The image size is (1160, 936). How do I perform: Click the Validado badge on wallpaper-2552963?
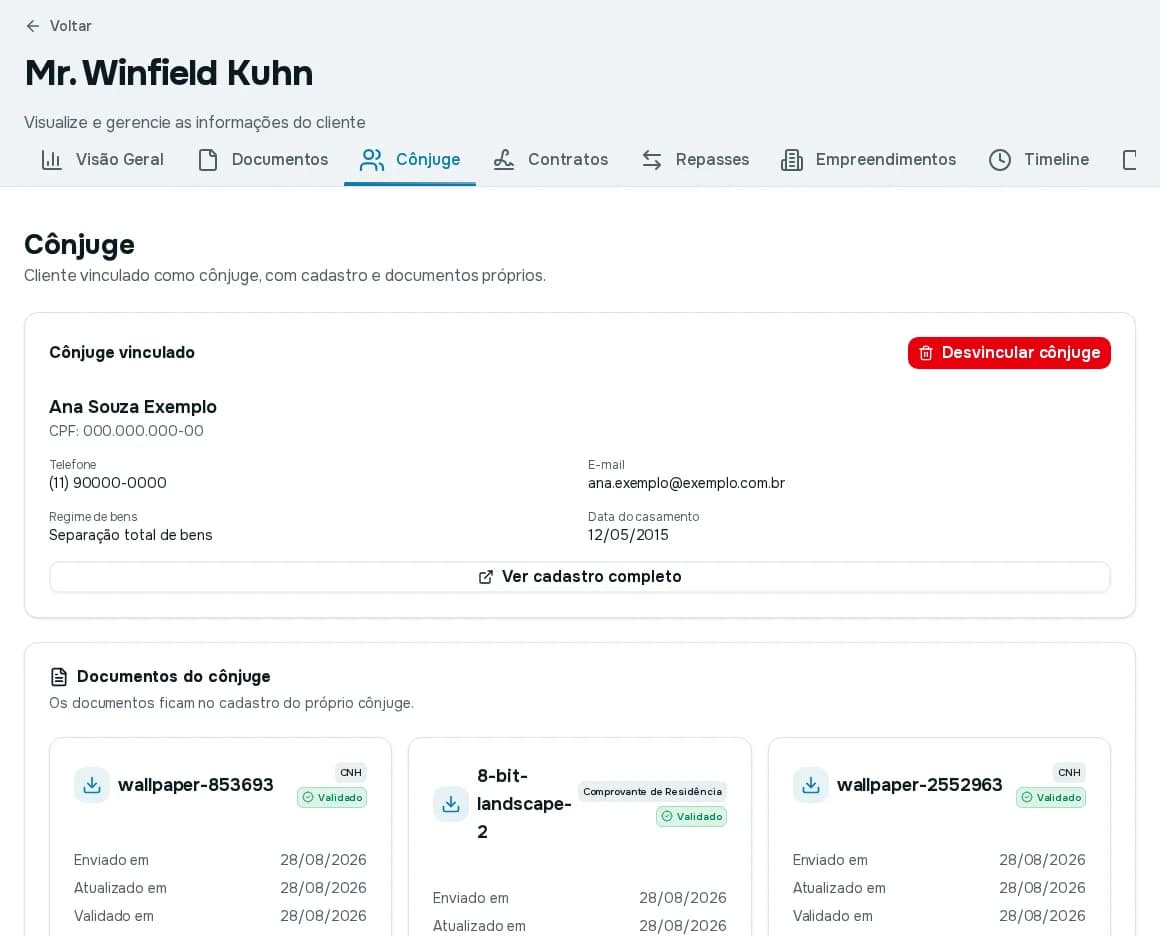(1051, 798)
